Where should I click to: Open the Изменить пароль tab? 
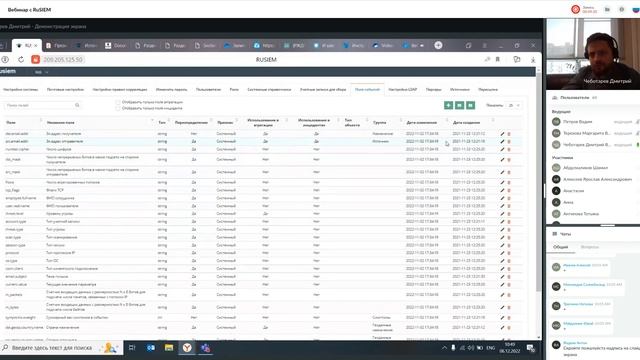[171, 89]
